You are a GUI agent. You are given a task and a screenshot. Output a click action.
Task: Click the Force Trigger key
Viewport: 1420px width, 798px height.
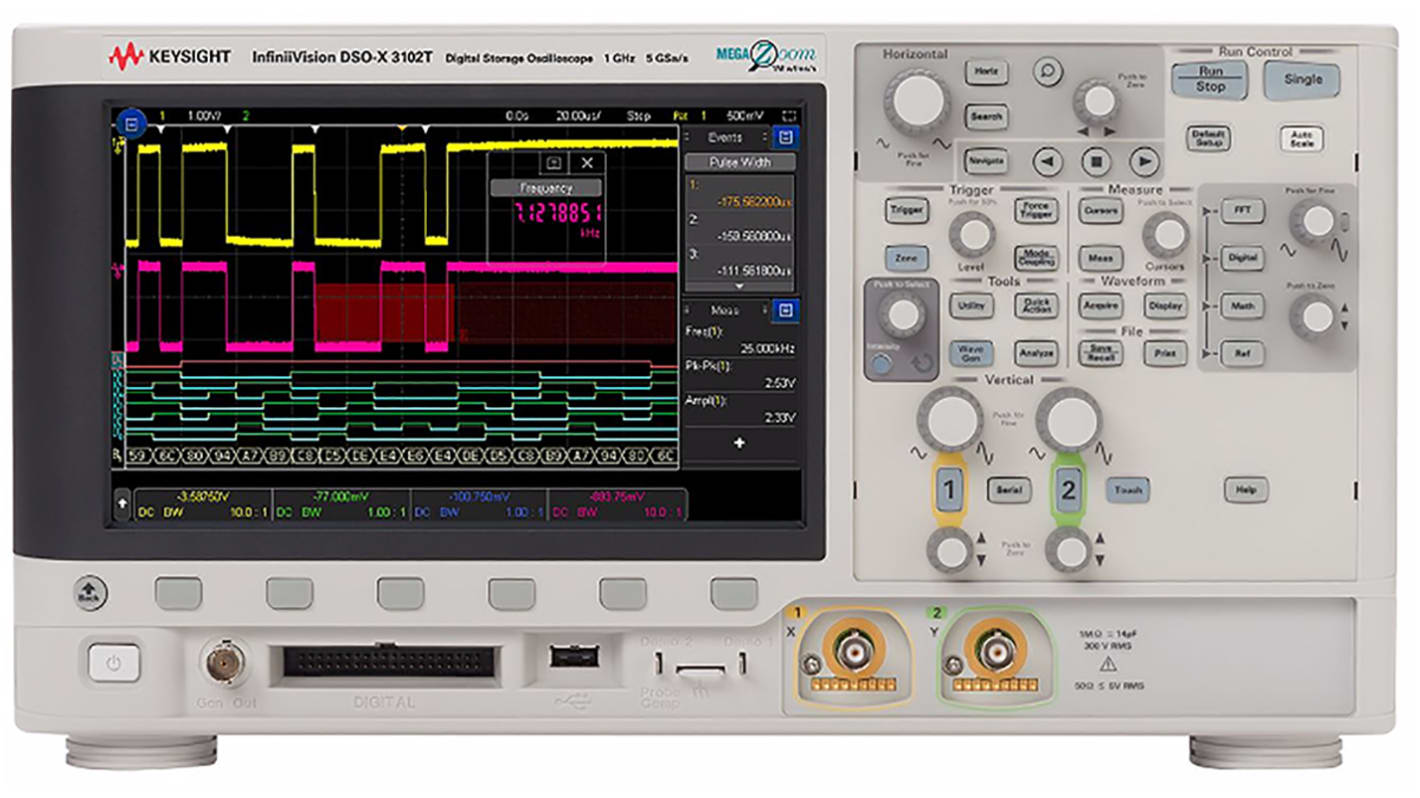pos(1036,210)
